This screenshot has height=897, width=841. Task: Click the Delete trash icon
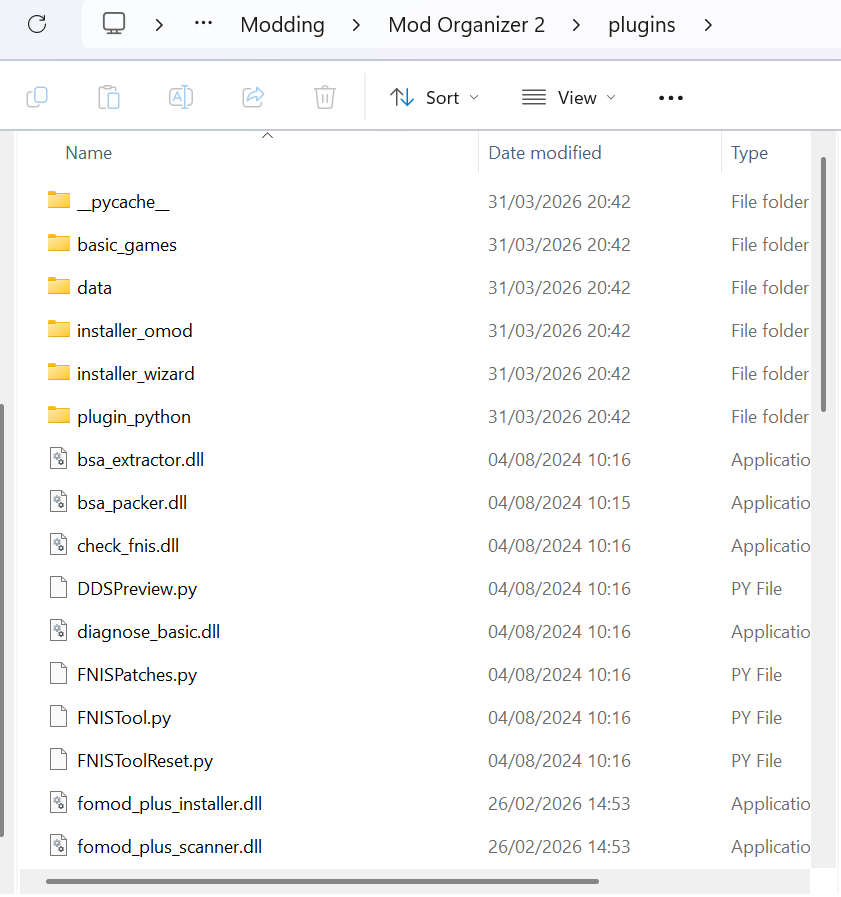324,97
